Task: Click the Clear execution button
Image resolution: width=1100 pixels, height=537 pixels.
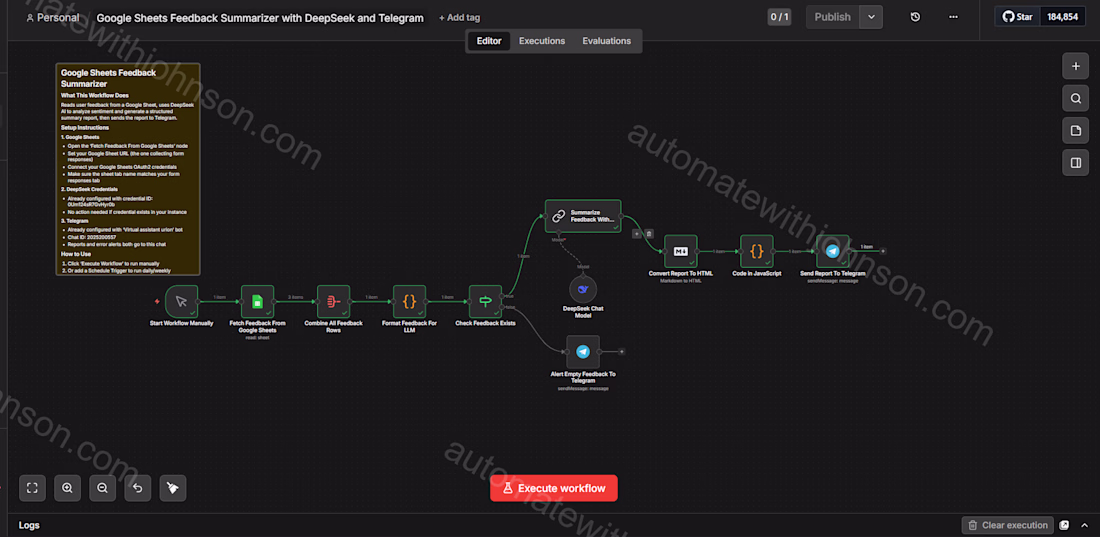Action: click(x=1007, y=525)
